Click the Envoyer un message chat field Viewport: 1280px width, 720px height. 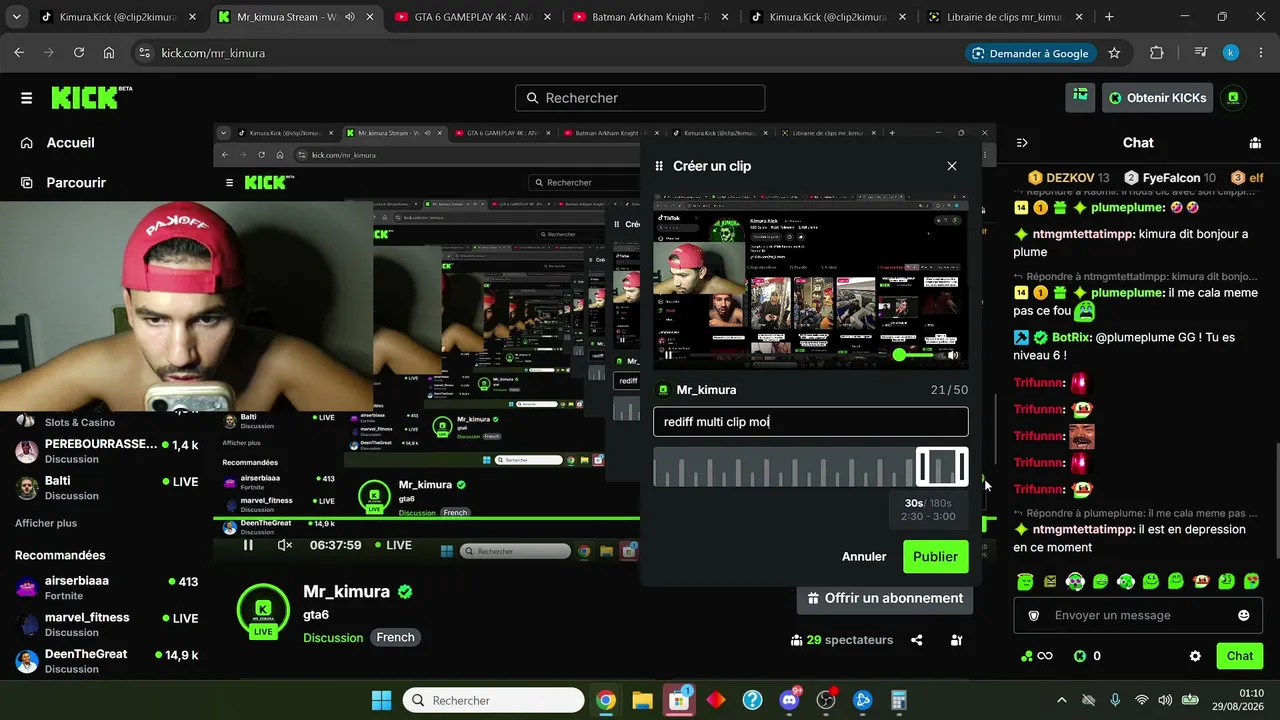tap(1138, 615)
